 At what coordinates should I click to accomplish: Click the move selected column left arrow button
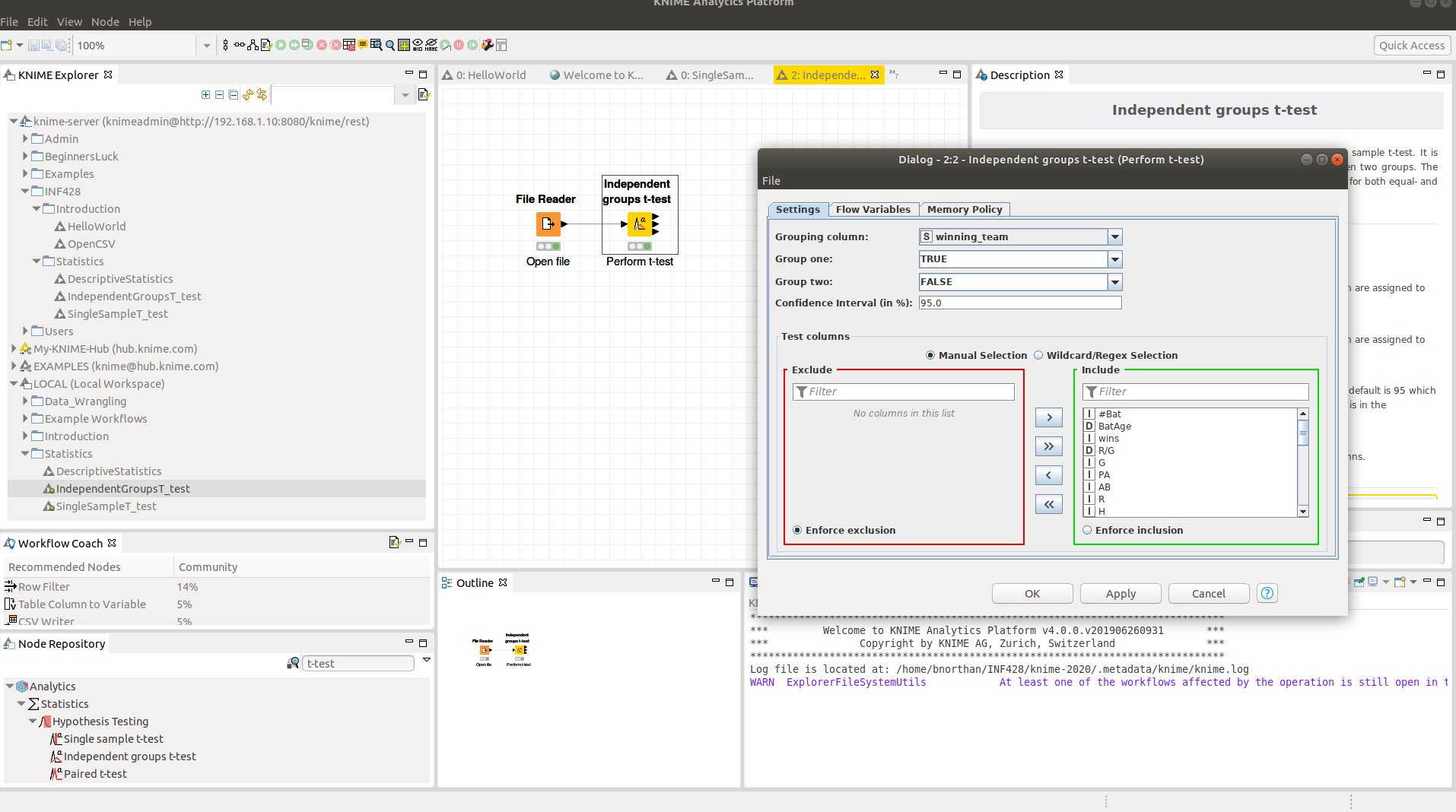point(1049,475)
